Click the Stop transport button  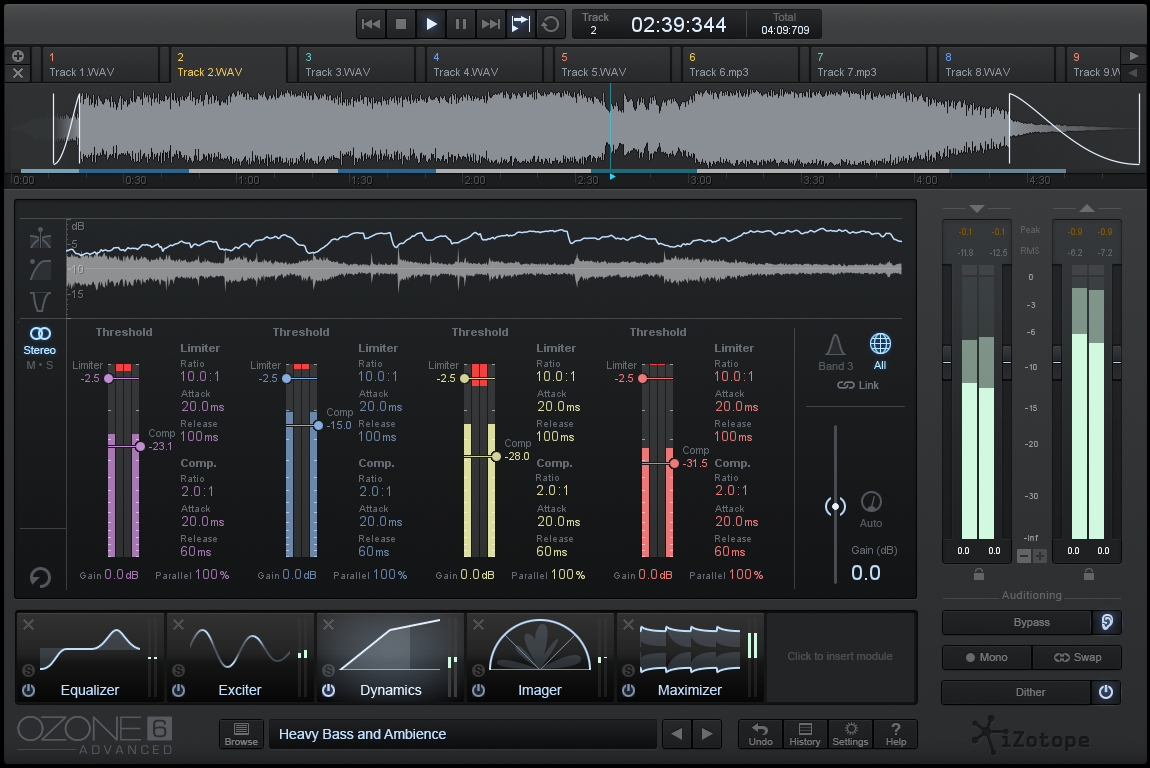click(401, 24)
